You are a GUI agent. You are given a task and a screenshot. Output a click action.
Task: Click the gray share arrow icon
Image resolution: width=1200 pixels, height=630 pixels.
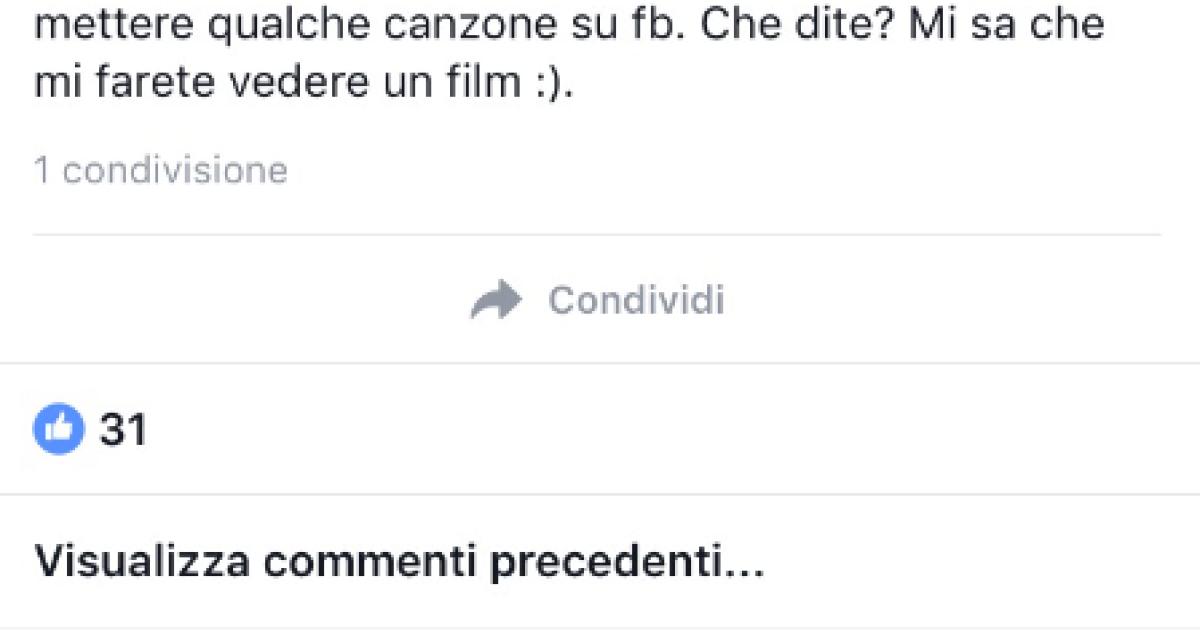click(496, 300)
